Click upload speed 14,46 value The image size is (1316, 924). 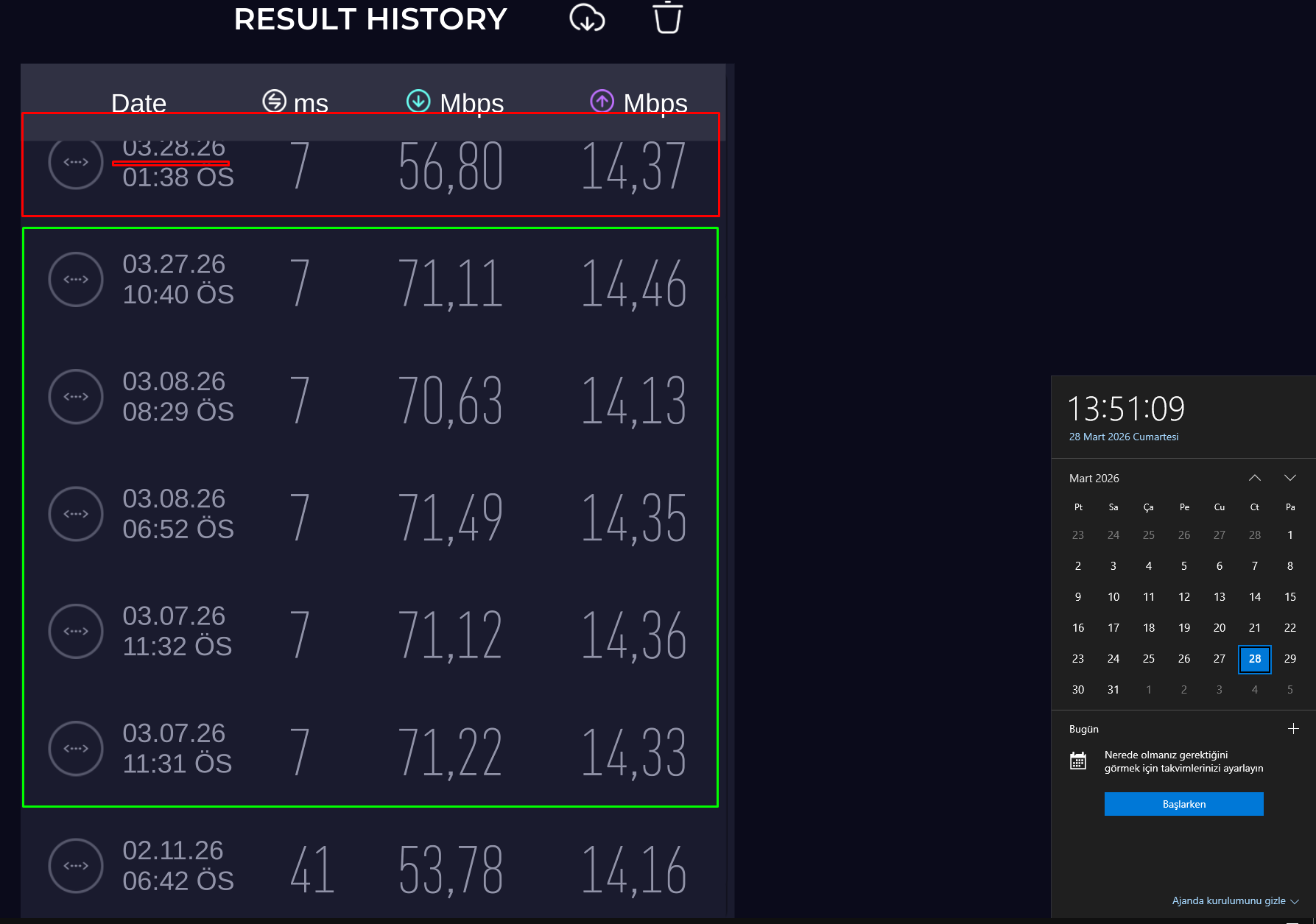point(634,283)
